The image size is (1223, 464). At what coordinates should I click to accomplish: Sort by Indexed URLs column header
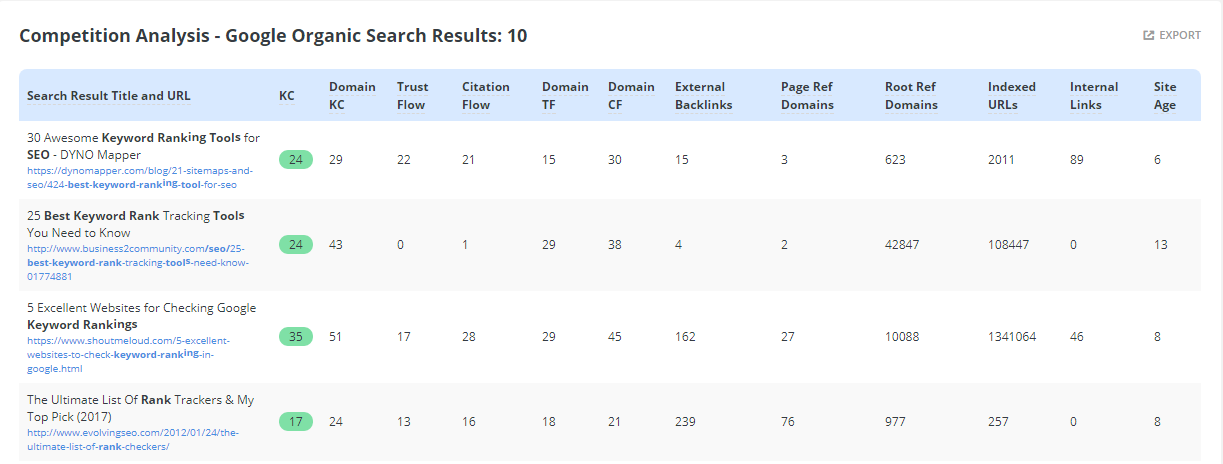click(x=1011, y=96)
